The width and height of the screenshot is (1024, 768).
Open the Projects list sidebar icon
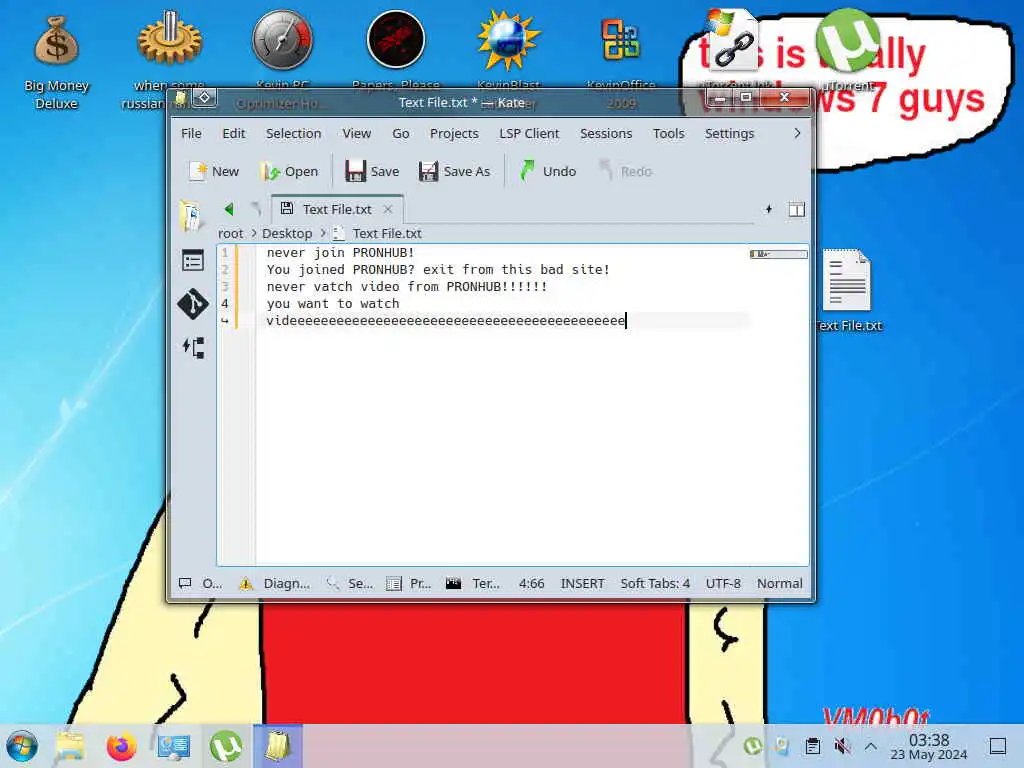193,261
